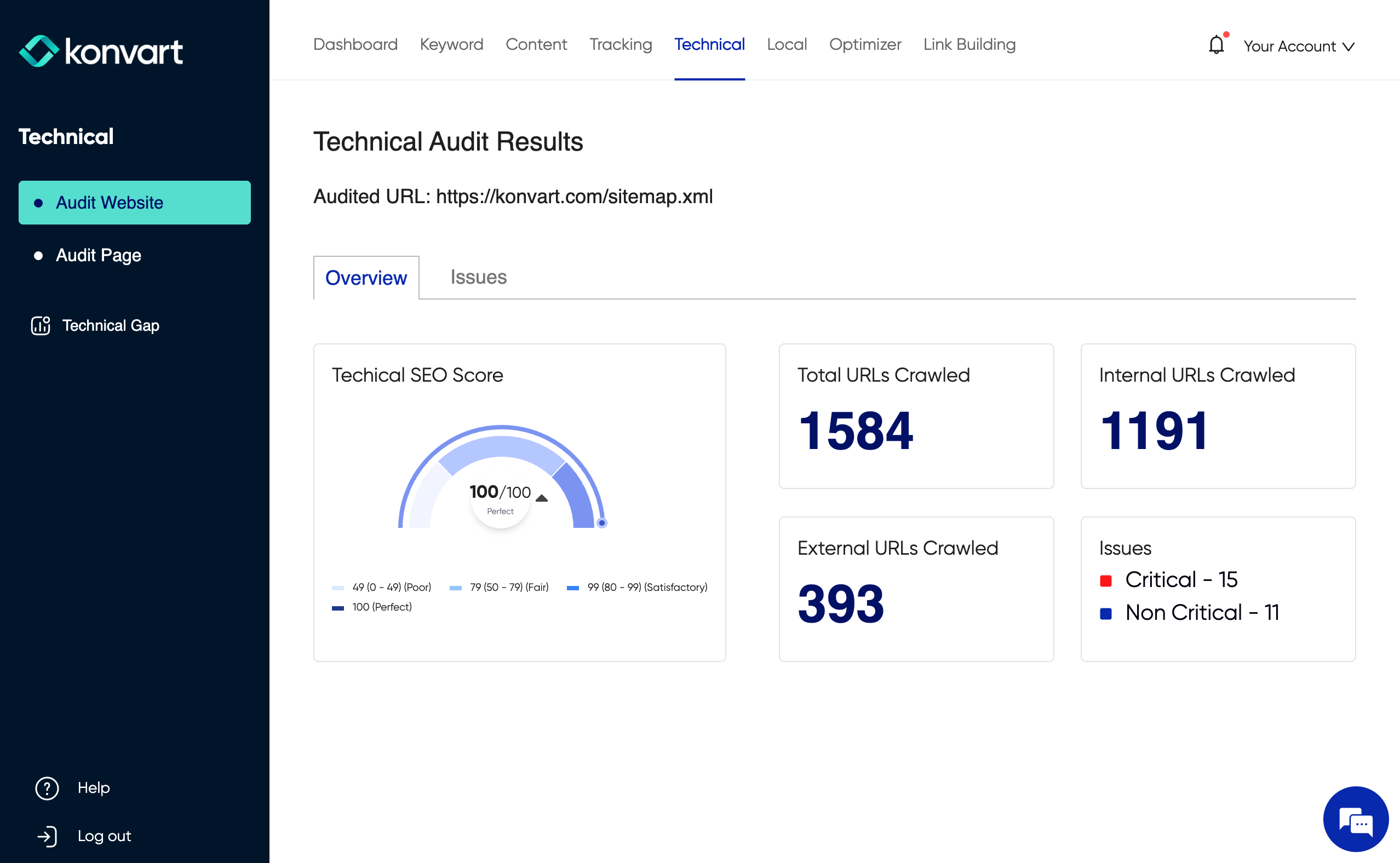Click the konvart logo

coord(101,51)
